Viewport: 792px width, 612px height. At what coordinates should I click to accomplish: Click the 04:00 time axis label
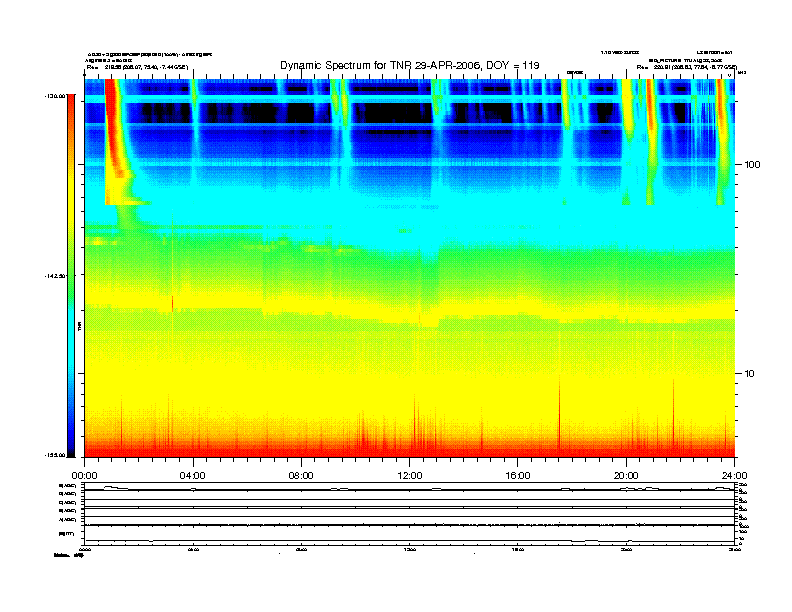tap(193, 476)
